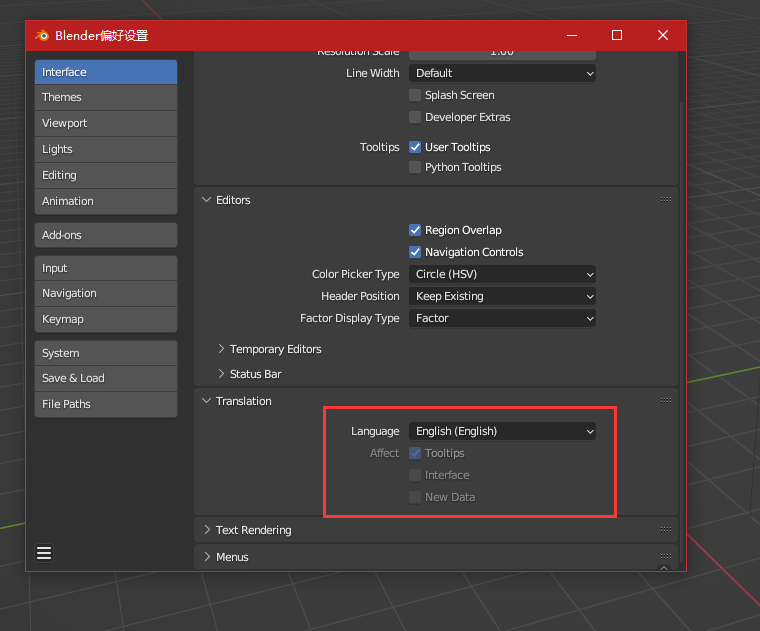This screenshot has width=760, height=631.
Task: Collapse the Translation panel
Action: 206,401
